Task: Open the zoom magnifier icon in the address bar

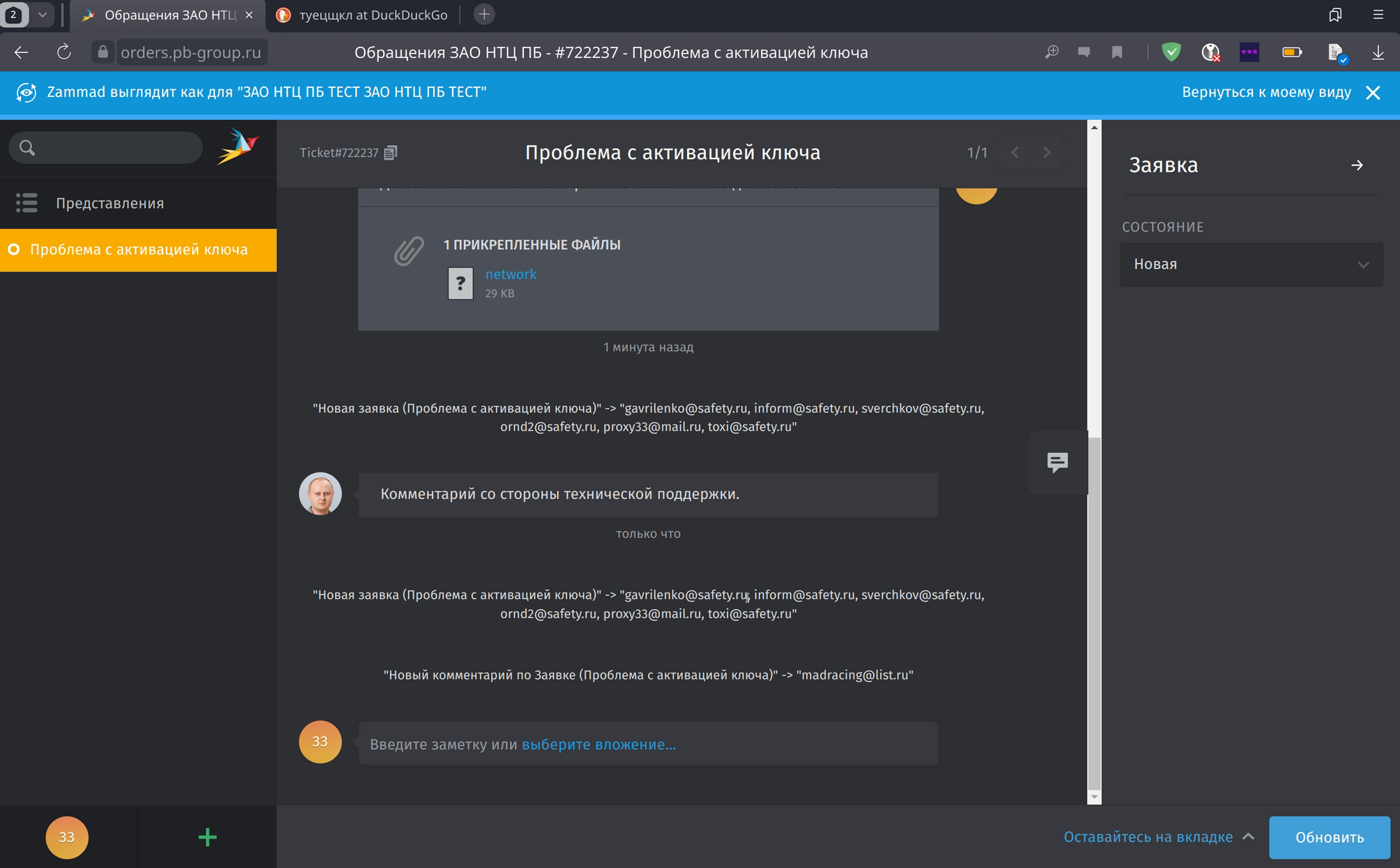Action: [x=1051, y=52]
